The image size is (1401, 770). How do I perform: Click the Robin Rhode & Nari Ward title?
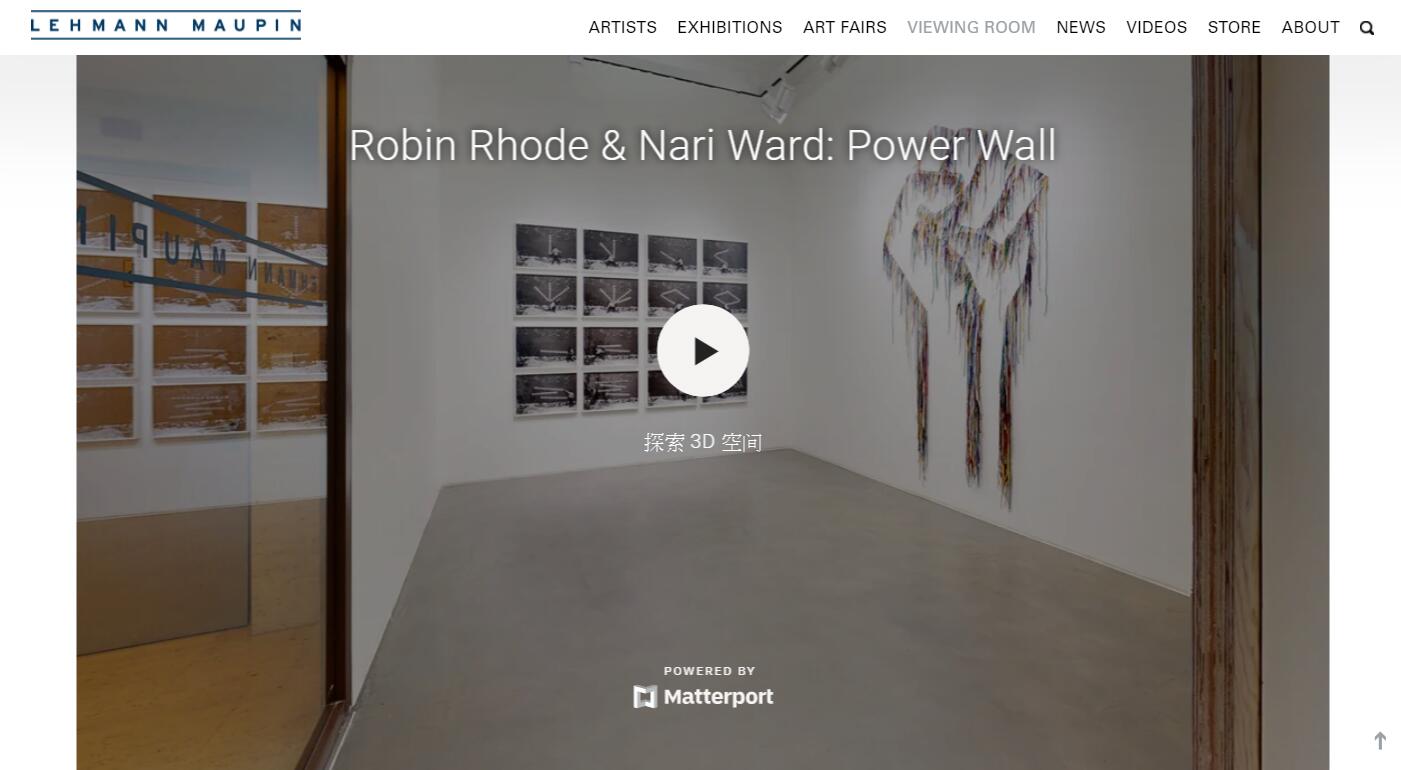pyautogui.click(x=702, y=145)
